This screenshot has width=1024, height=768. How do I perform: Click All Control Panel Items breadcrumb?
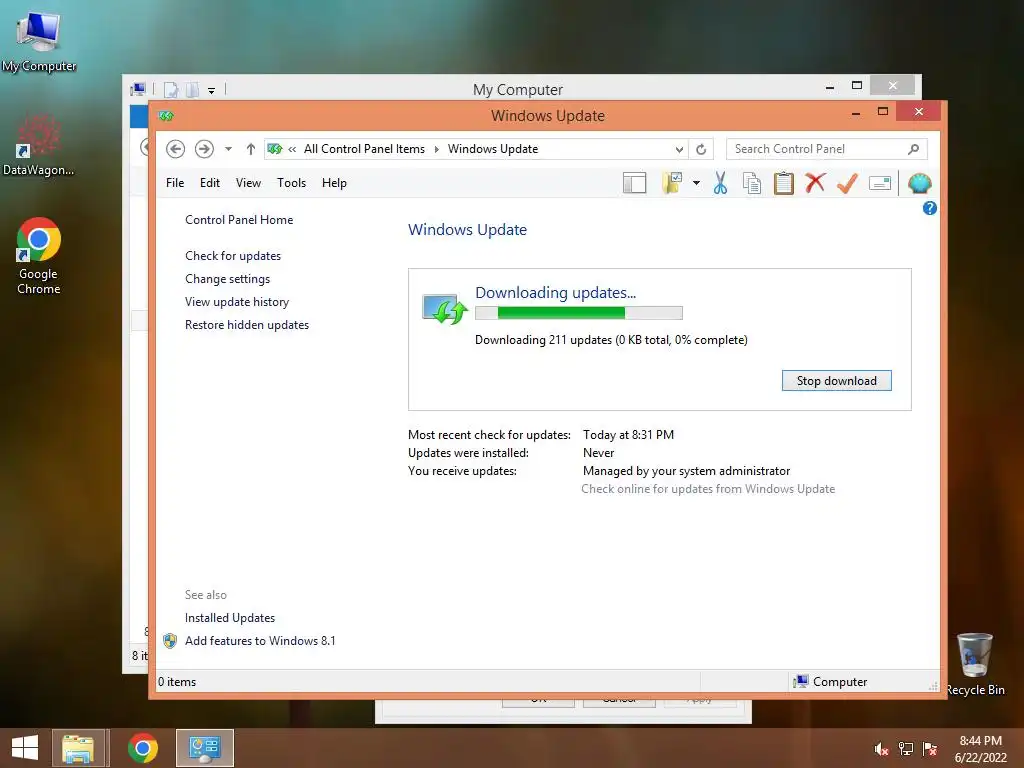(x=364, y=149)
